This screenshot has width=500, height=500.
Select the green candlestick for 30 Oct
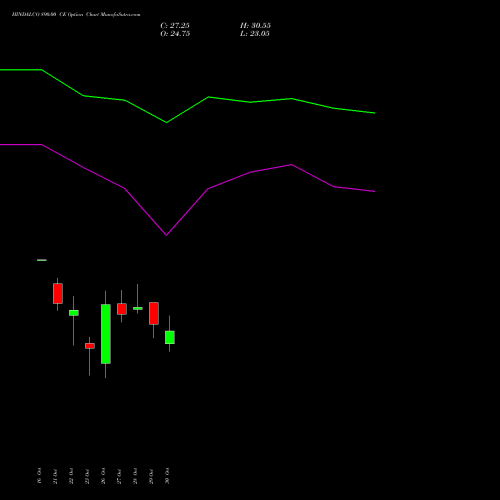coord(170,337)
